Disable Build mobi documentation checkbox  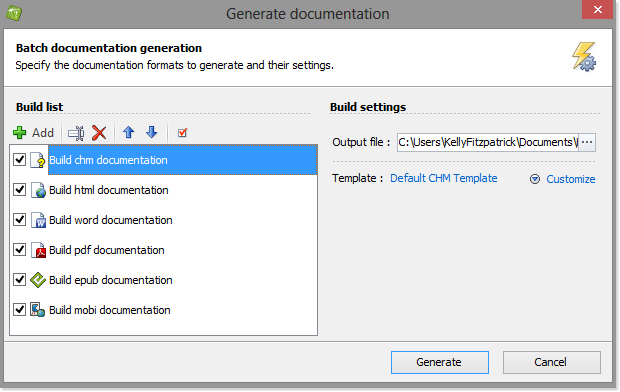tap(19, 310)
